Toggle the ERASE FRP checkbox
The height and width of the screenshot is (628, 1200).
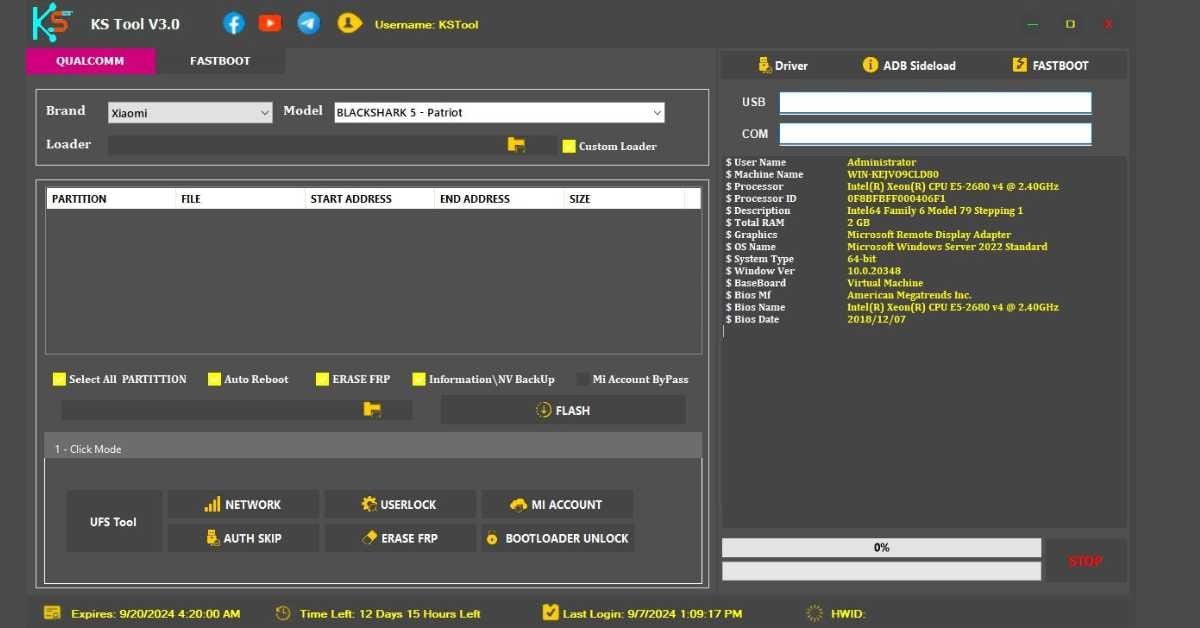(x=322, y=379)
